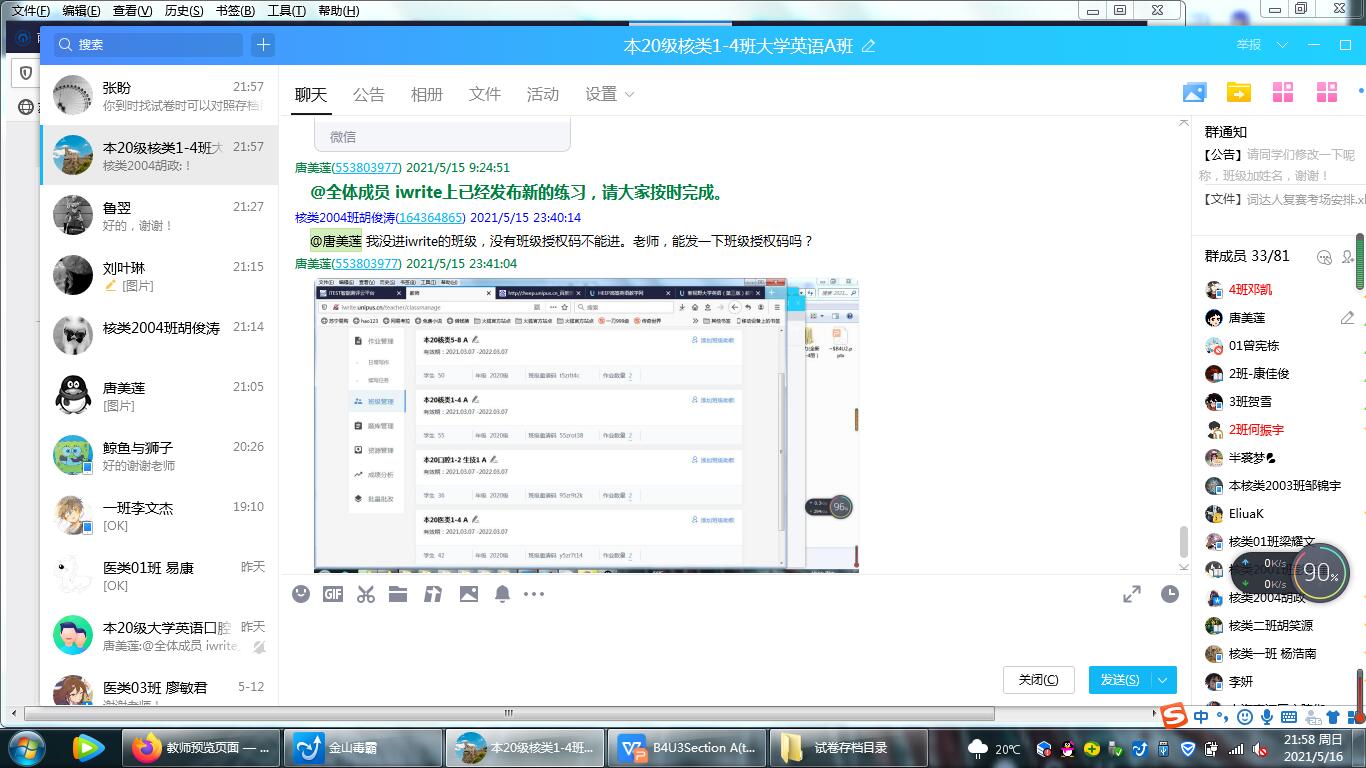Screen dimensions: 1366x768
Task: Click the bell notification icon in chat toolbar
Action: 502,594
